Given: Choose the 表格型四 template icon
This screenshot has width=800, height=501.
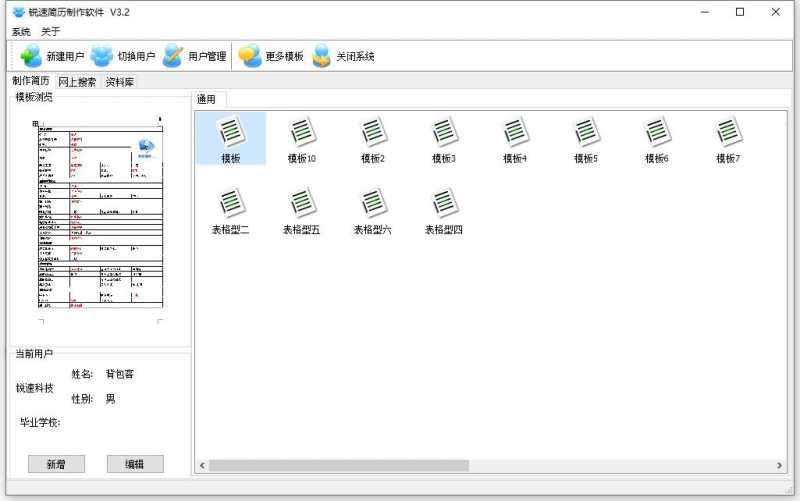Looking at the screenshot, I should (444, 205).
